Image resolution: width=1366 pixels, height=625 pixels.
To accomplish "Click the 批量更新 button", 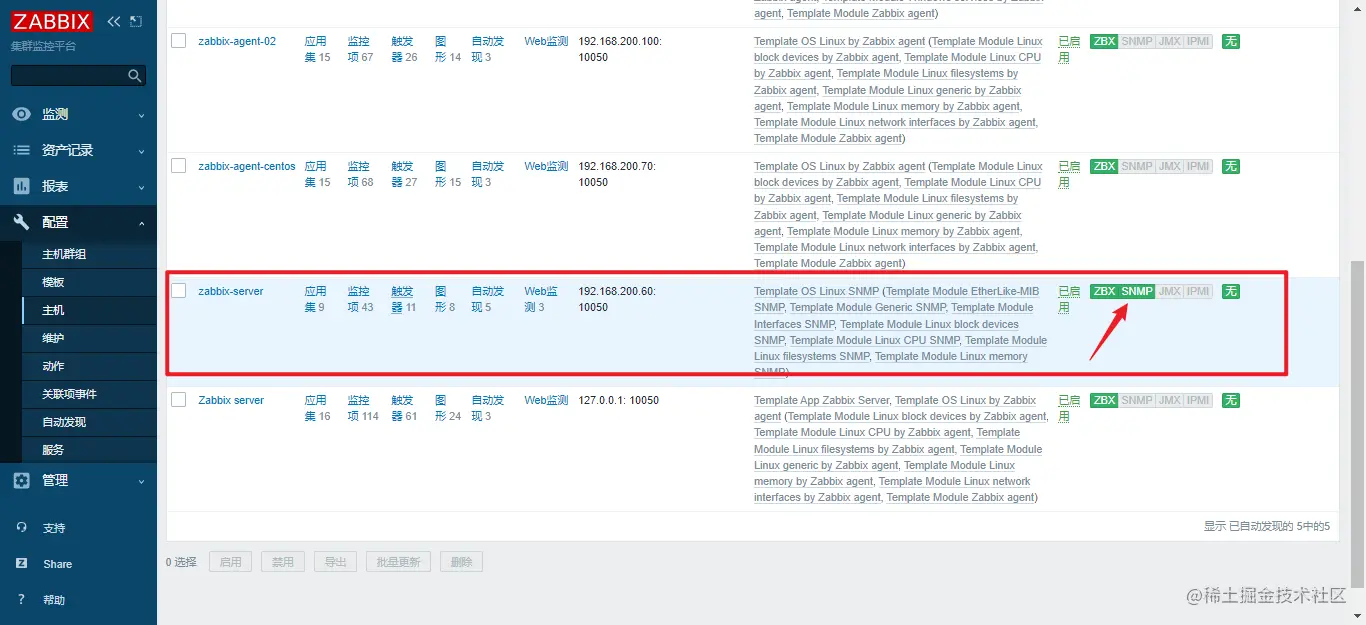I will coord(398,562).
